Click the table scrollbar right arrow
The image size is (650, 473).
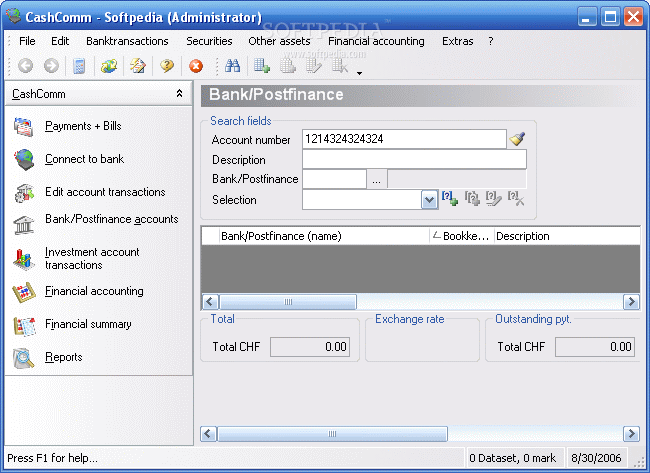631,302
